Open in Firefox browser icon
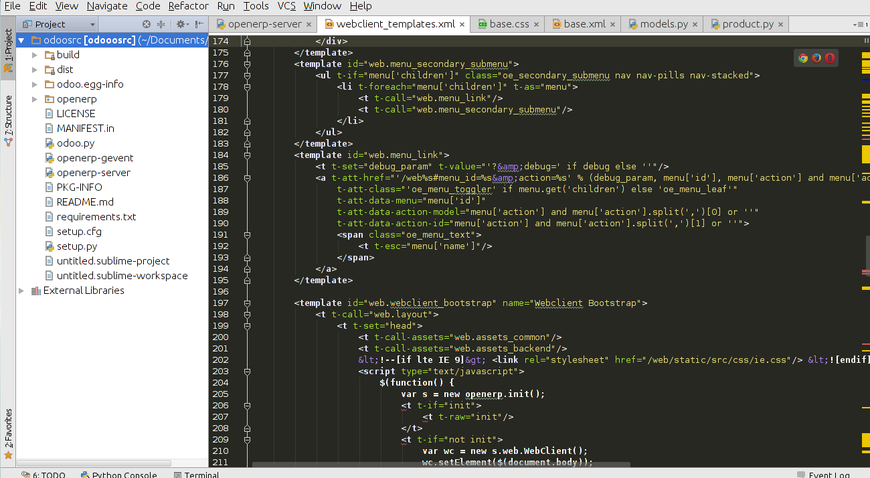 [816, 58]
